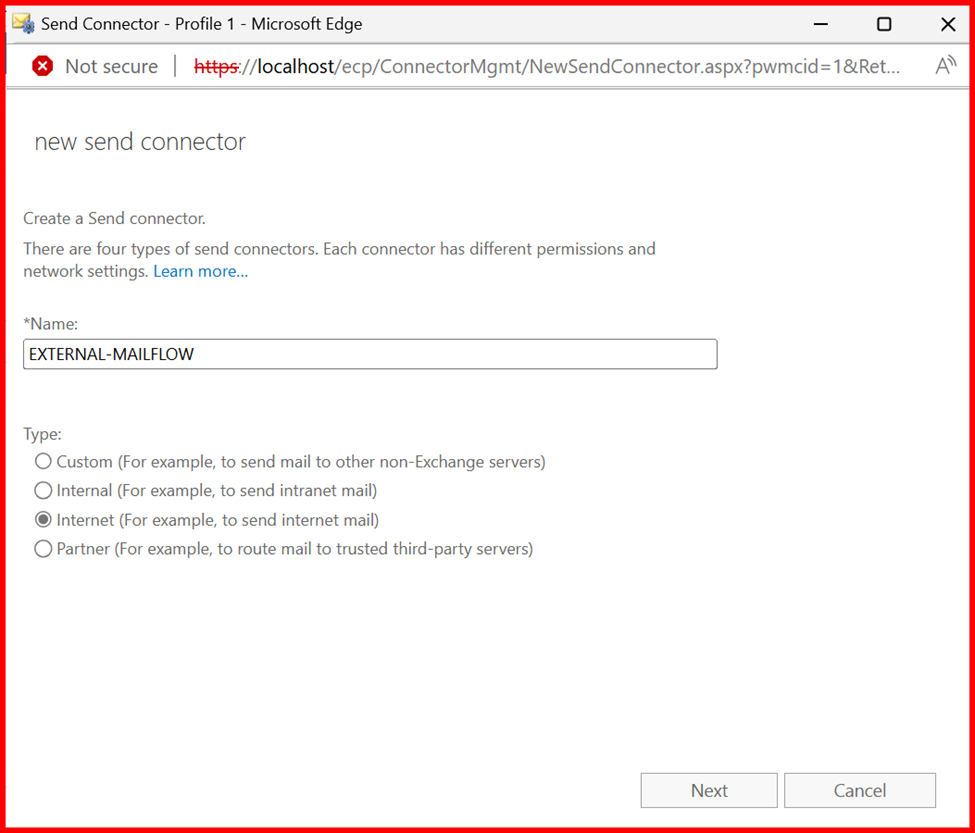The image size is (975, 833).
Task: Select the Internal connector type option
Action: (x=43, y=490)
